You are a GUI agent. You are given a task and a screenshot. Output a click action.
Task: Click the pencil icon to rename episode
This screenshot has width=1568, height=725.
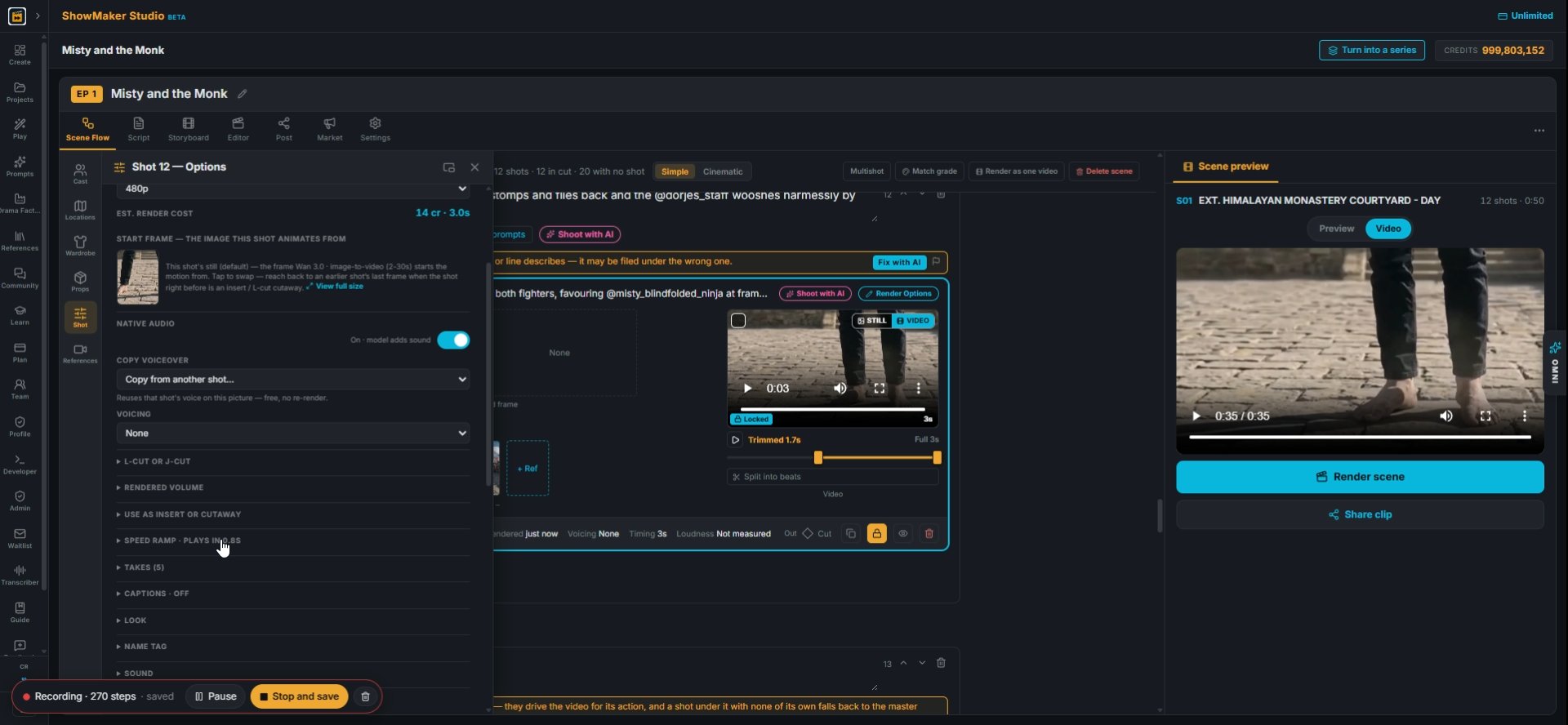point(242,94)
